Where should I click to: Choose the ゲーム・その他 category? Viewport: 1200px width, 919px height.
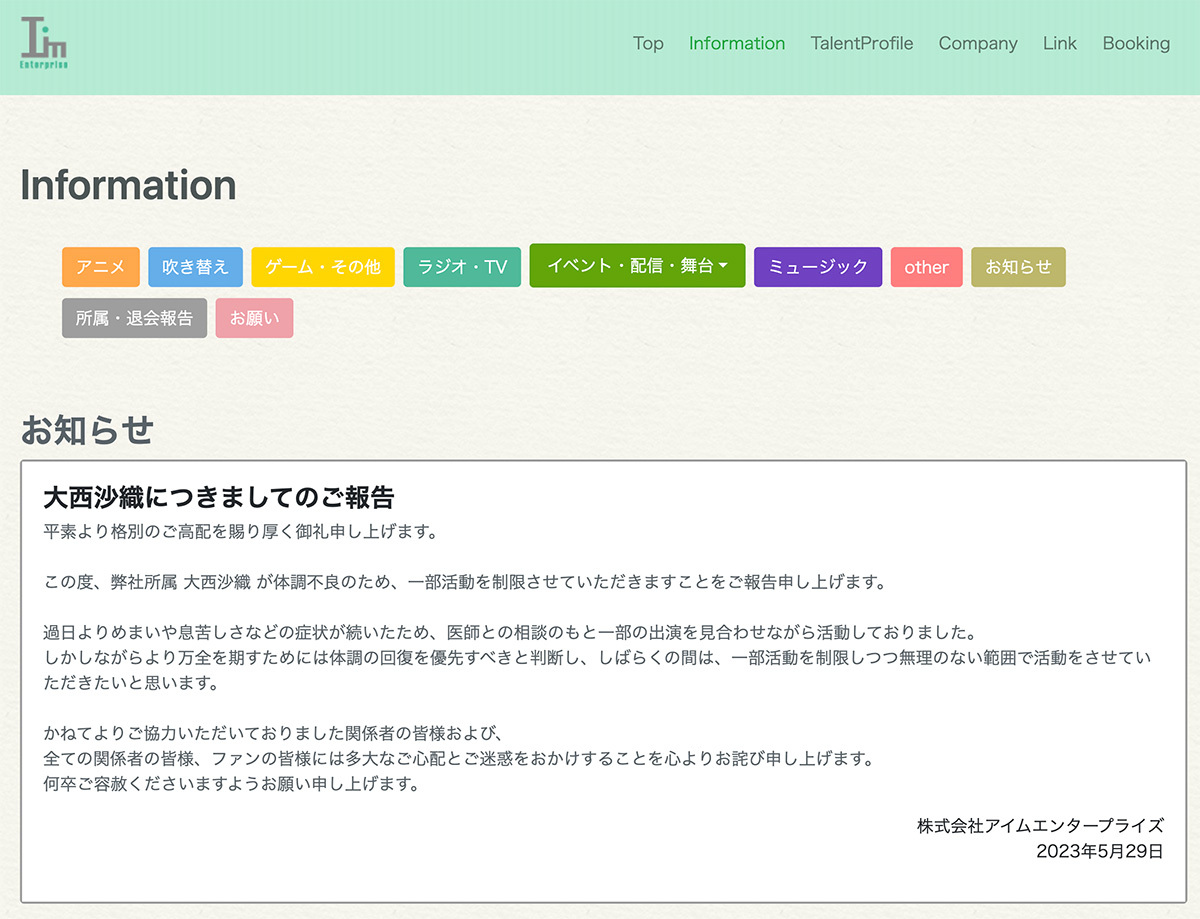pyautogui.click(x=323, y=267)
